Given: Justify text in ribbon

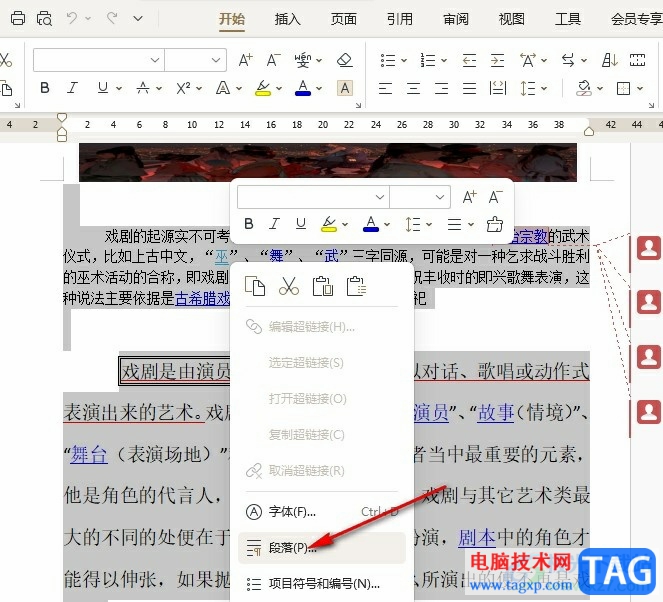Looking at the screenshot, I should click(x=469, y=88).
